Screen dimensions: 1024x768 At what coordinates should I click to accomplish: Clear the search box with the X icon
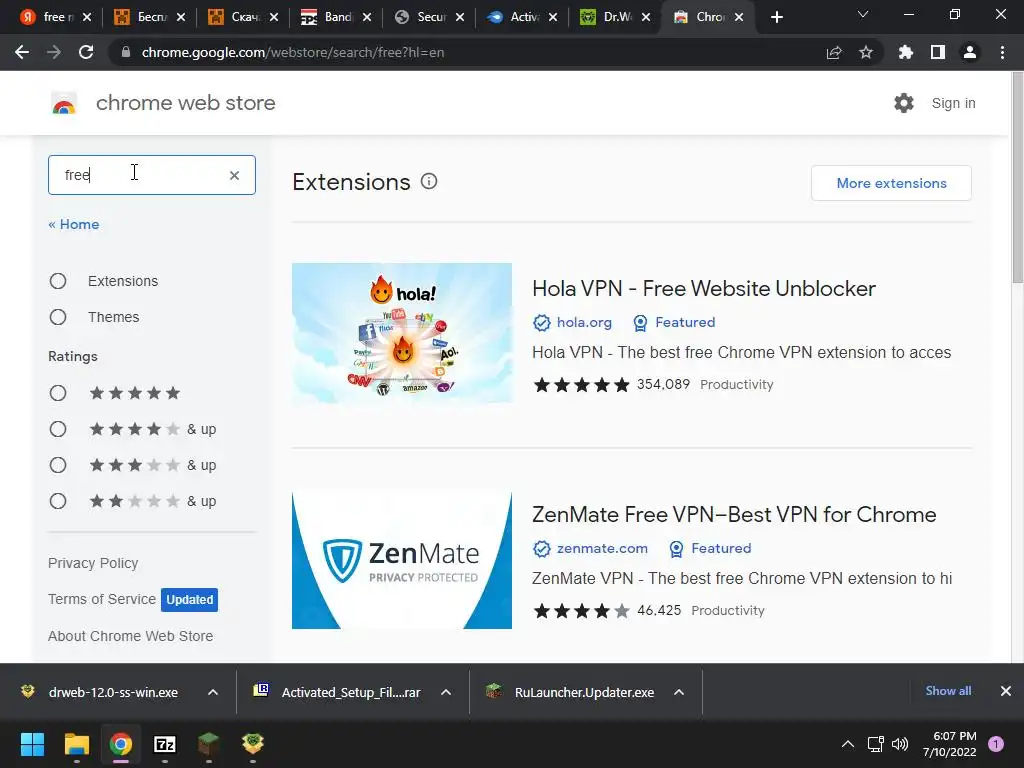(x=234, y=175)
